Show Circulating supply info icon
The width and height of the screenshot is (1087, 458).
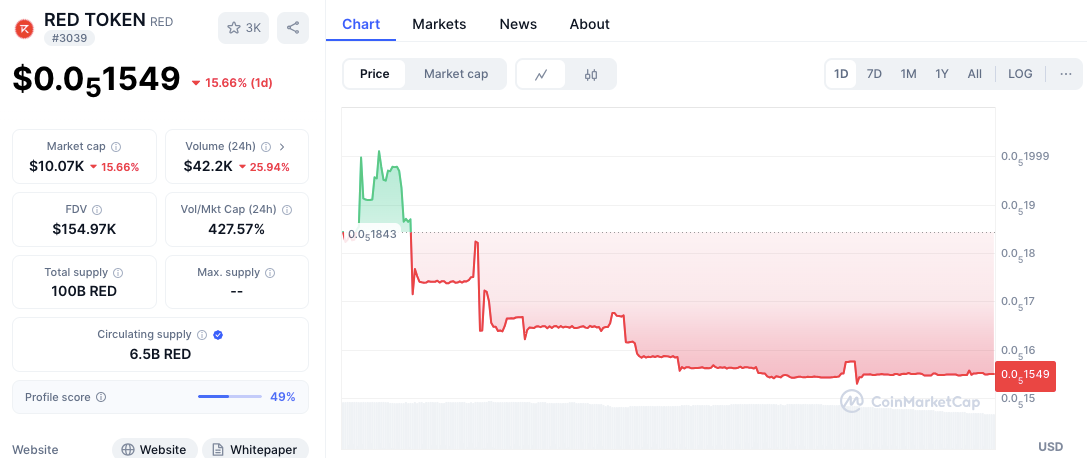[202, 335]
